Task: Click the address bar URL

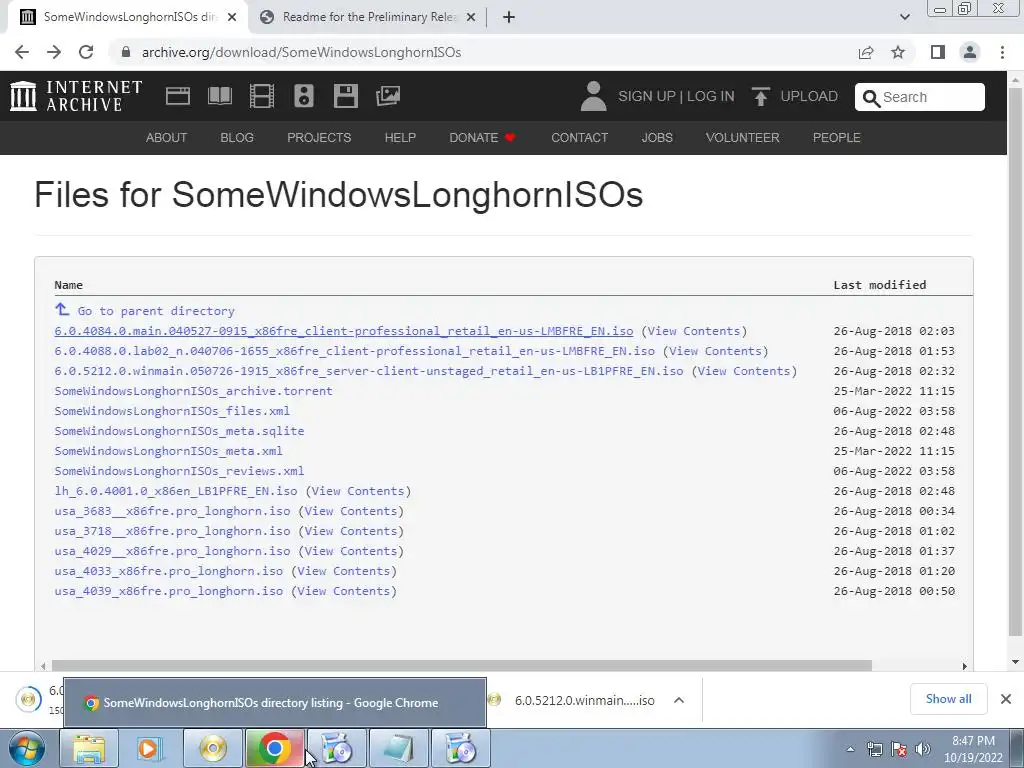Action: pyautogui.click(x=301, y=52)
